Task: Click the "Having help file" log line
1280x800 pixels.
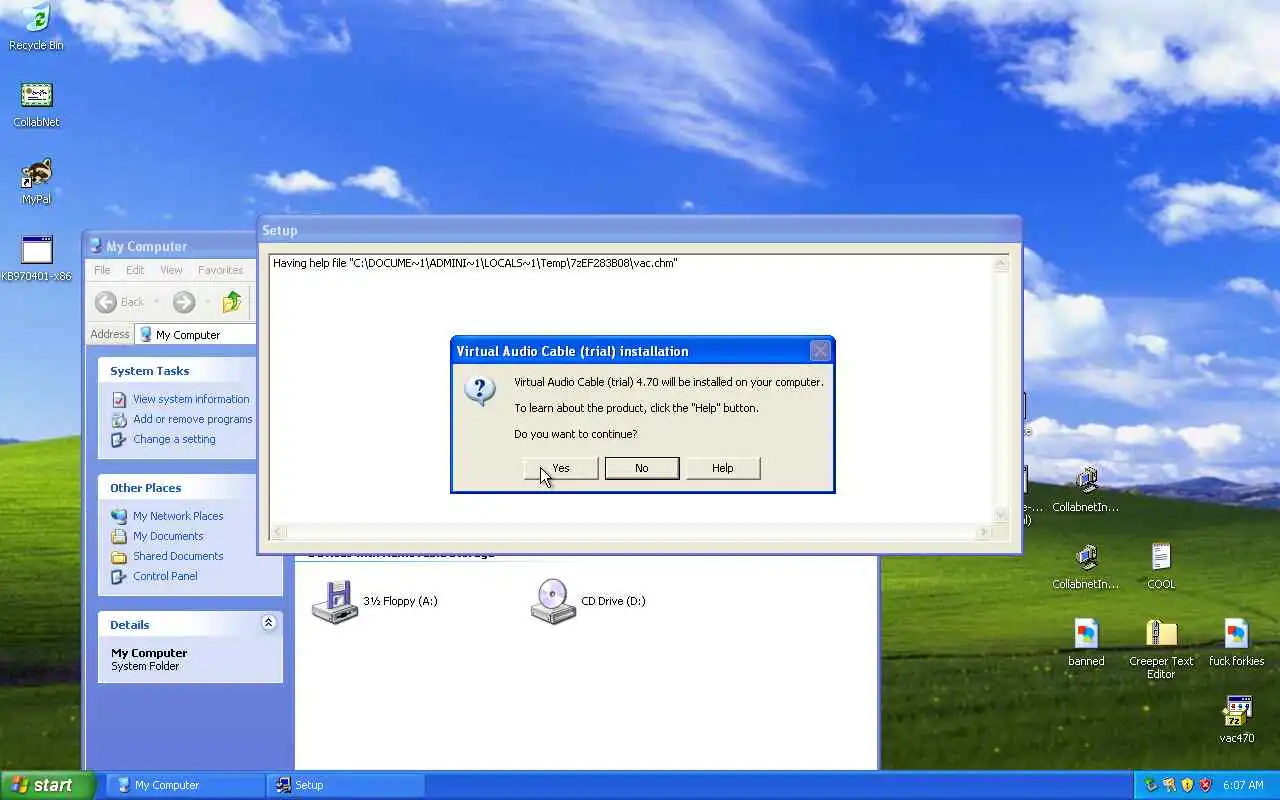Action: [475, 263]
